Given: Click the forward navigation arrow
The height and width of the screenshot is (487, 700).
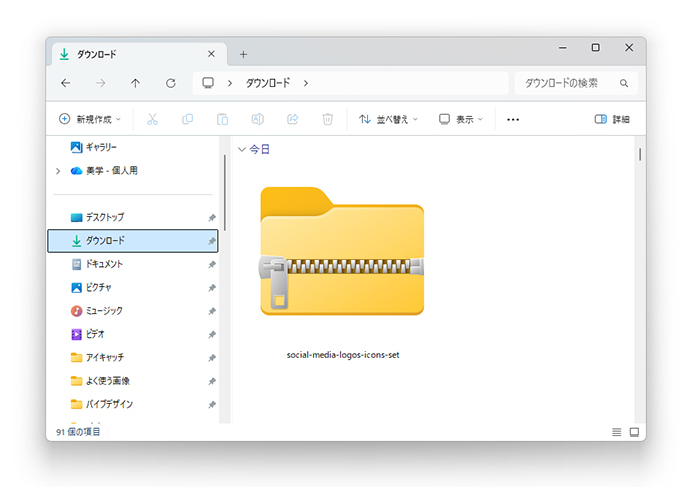Looking at the screenshot, I should [101, 83].
